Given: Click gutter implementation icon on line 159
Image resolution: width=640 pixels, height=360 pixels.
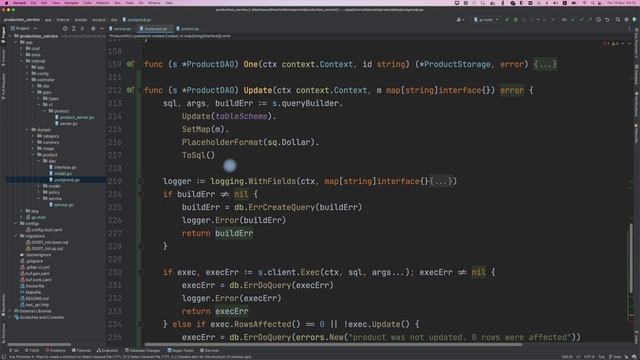Looking at the screenshot, I should (x=130, y=64).
